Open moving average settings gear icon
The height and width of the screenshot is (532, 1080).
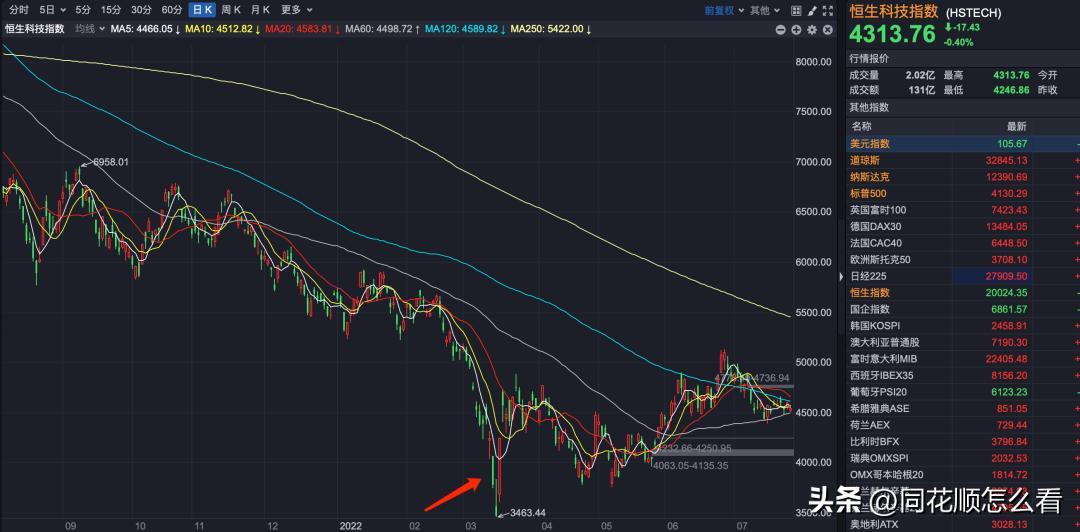(812, 30)
